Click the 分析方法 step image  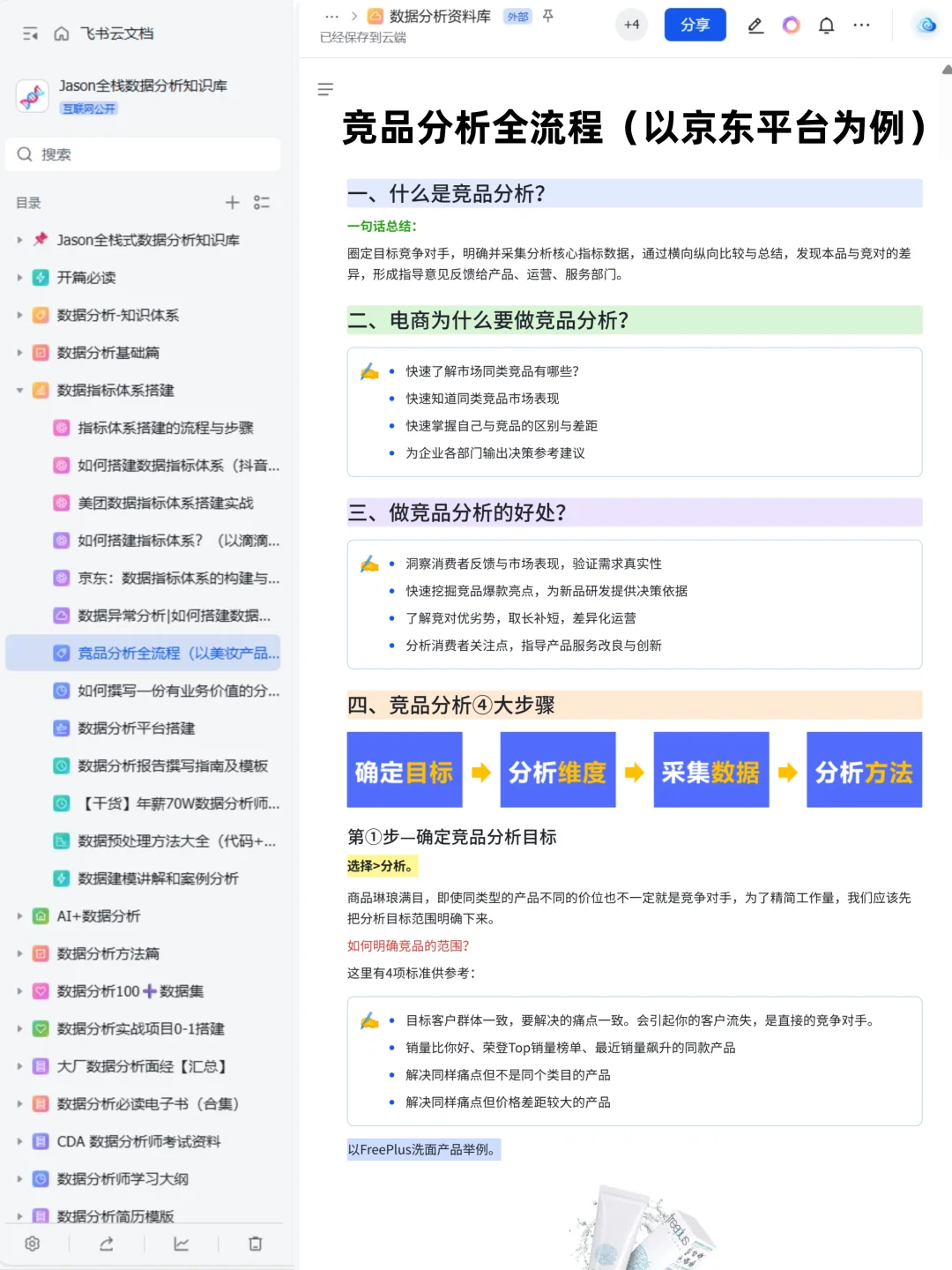tap(865, 770)
